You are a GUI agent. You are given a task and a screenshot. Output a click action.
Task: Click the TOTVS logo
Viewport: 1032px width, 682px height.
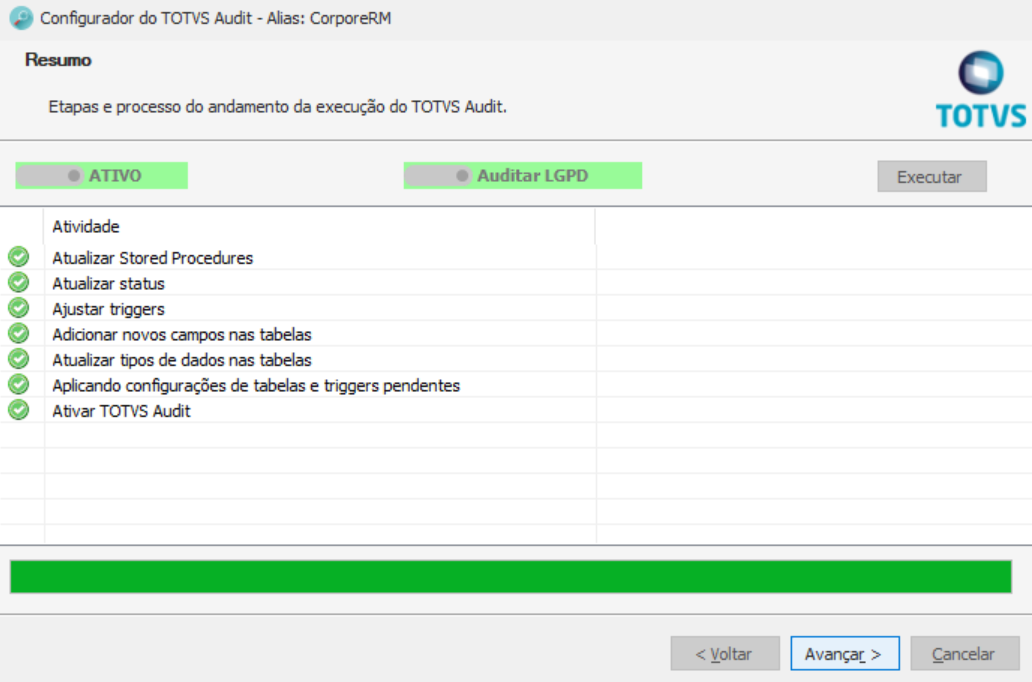pyautogui.click(x=981, y=90)
